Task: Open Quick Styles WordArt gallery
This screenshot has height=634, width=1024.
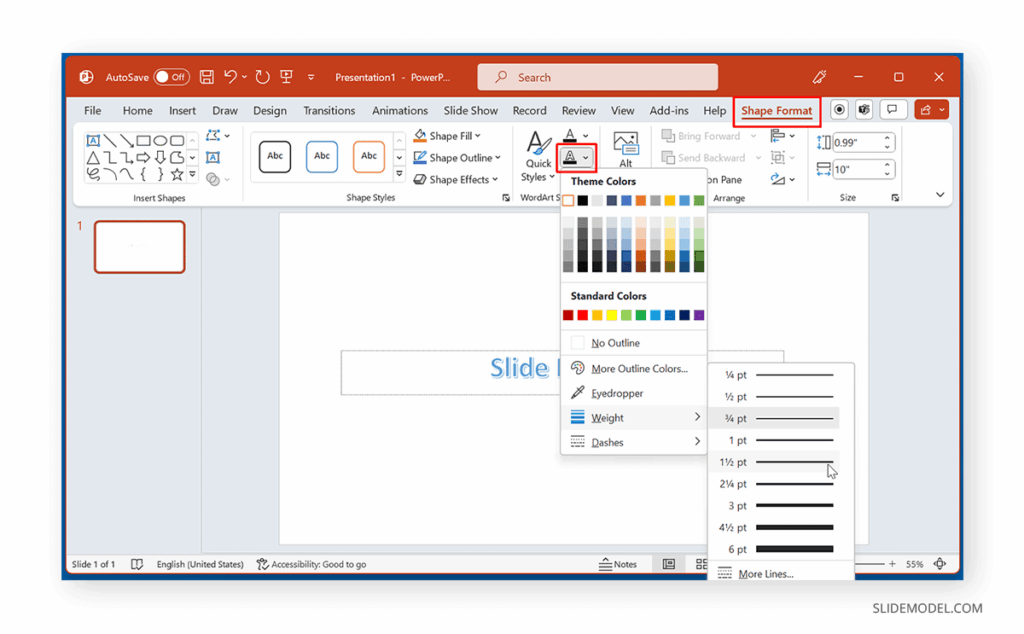Action: click(x=538, y=157)
